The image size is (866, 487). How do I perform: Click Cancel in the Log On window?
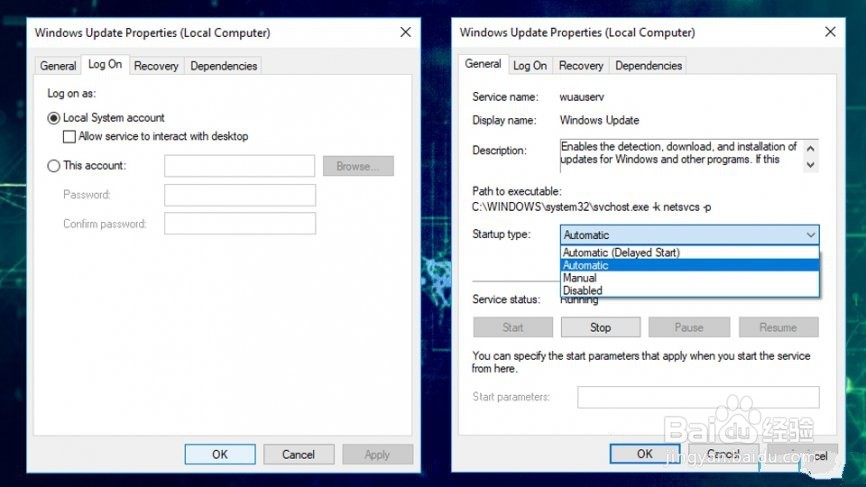pos(298,454)
